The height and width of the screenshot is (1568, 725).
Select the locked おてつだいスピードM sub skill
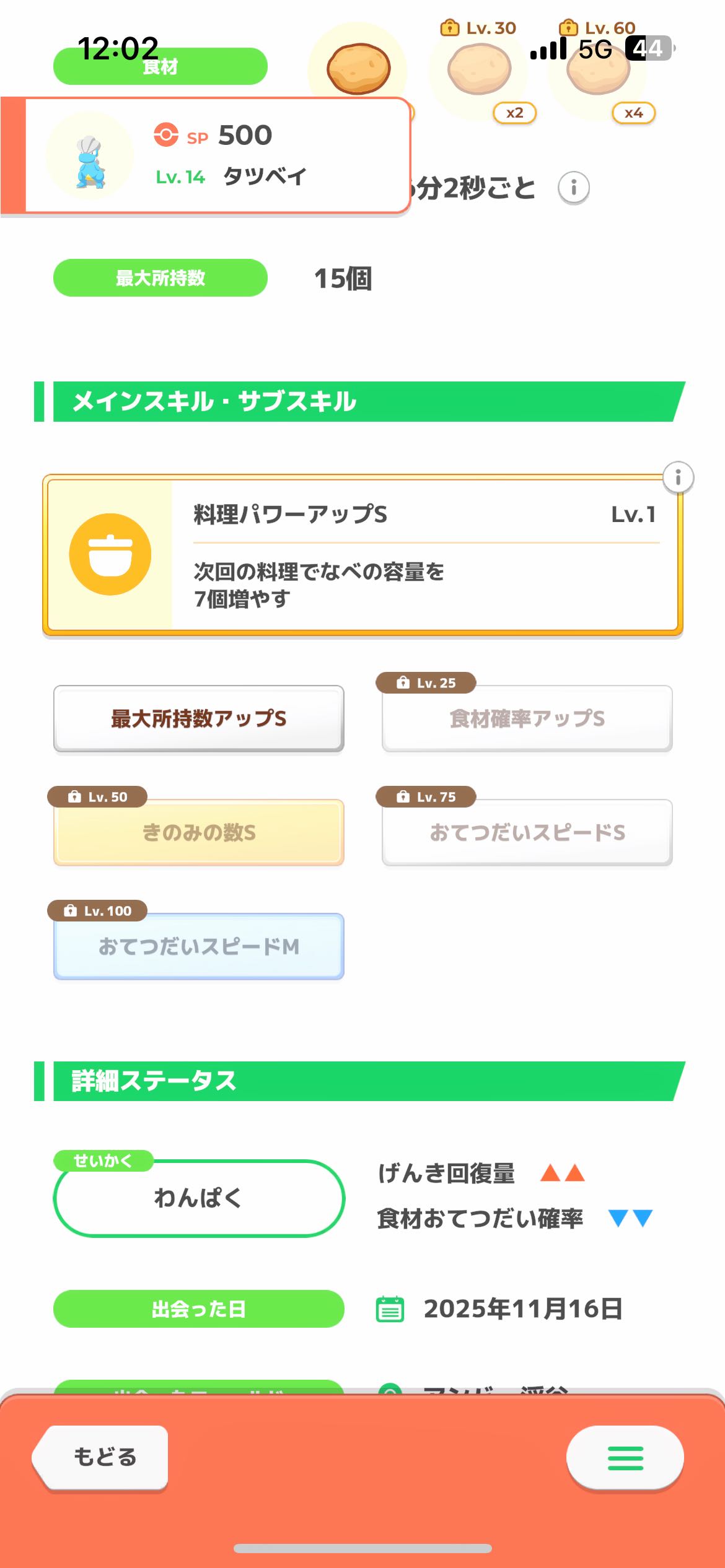[198, 946]
